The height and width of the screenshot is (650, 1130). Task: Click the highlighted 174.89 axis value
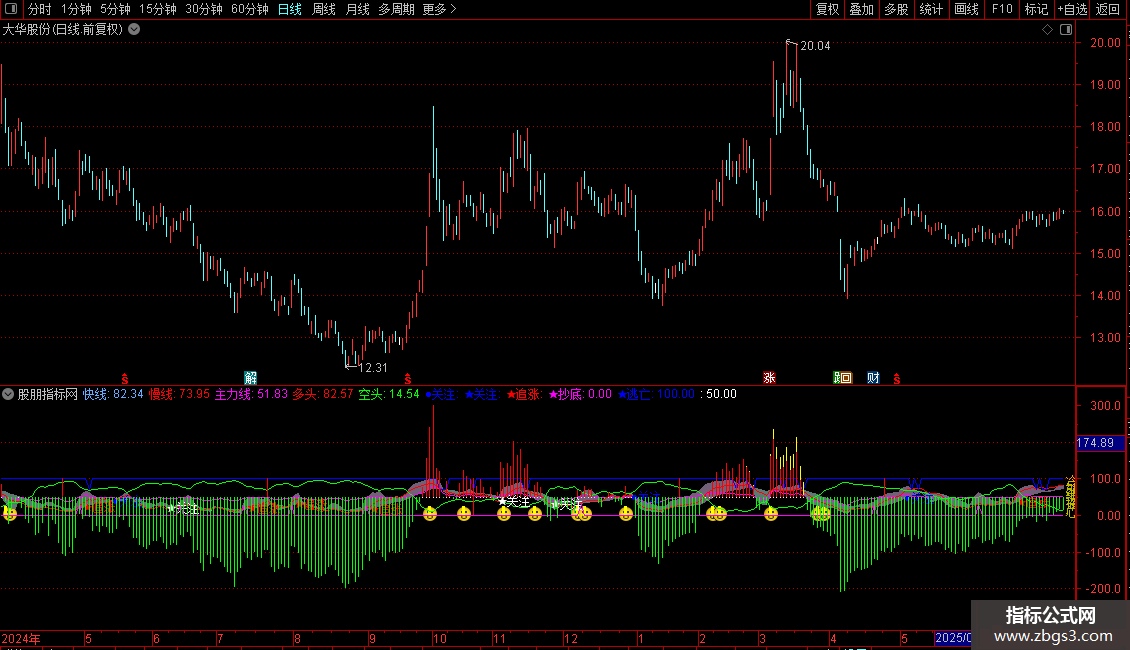(1100, 443)
